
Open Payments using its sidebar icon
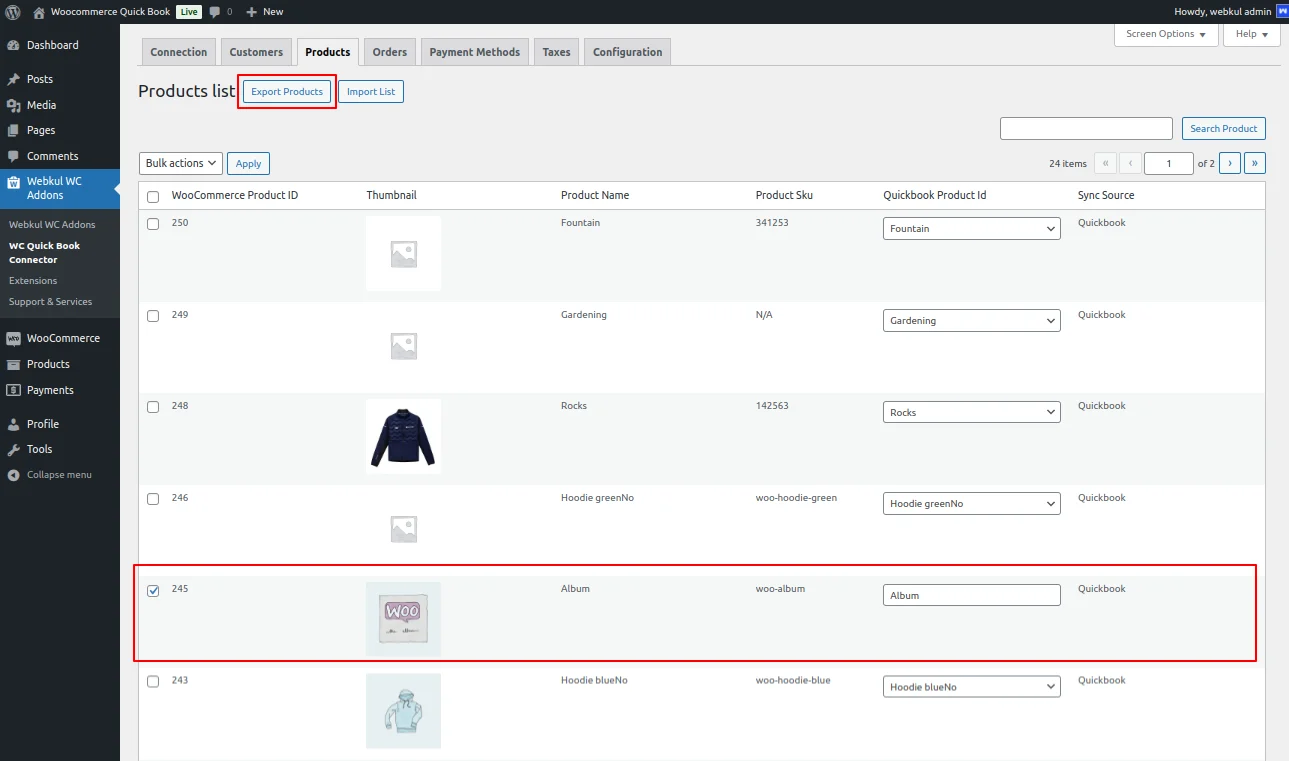point(14,390)
